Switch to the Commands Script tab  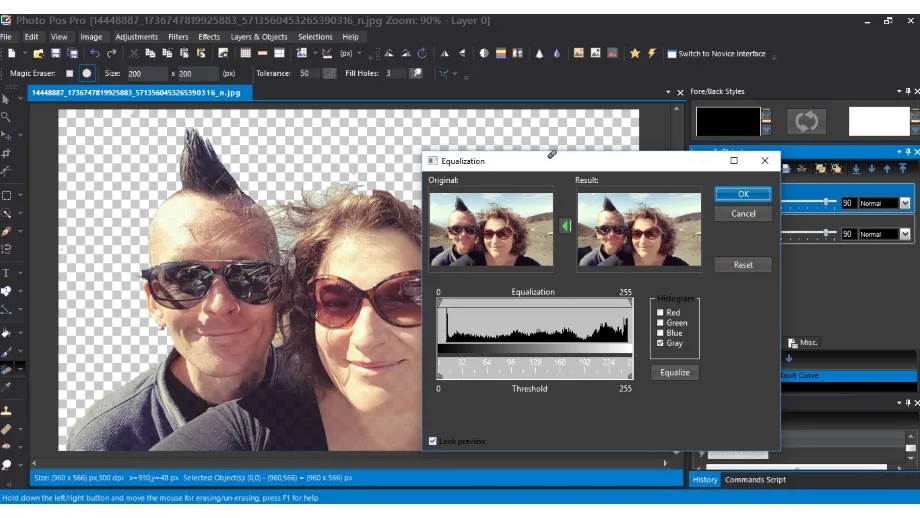pos(755,480)
